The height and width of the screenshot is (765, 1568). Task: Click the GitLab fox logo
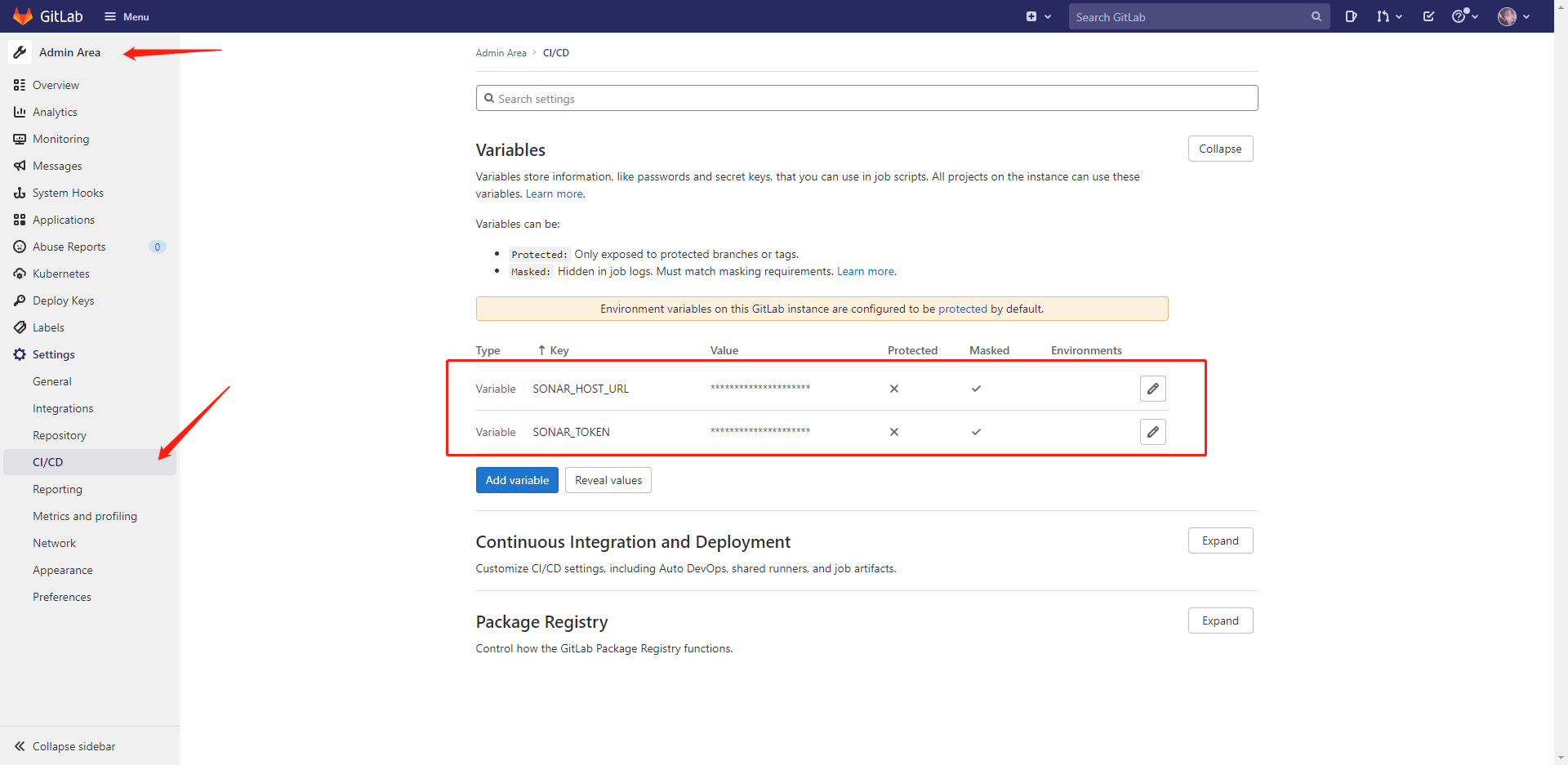click(23, 16)
